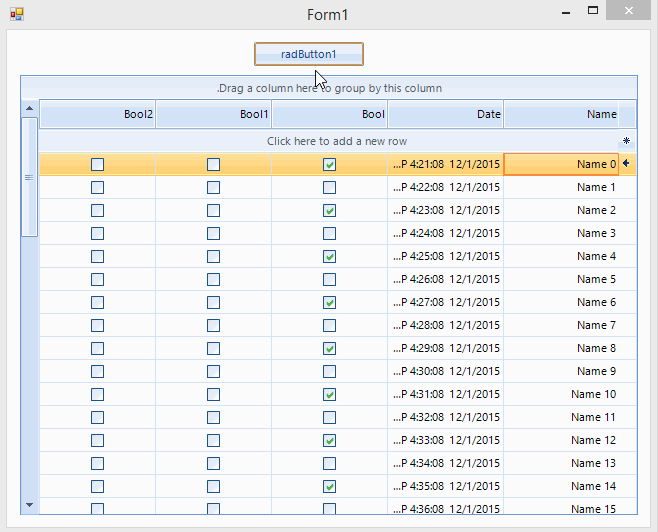The width and height of the screenshot is (658, 532).
Task: Check Bool checkbox in Name 9 row
Action: coord(329,371)
